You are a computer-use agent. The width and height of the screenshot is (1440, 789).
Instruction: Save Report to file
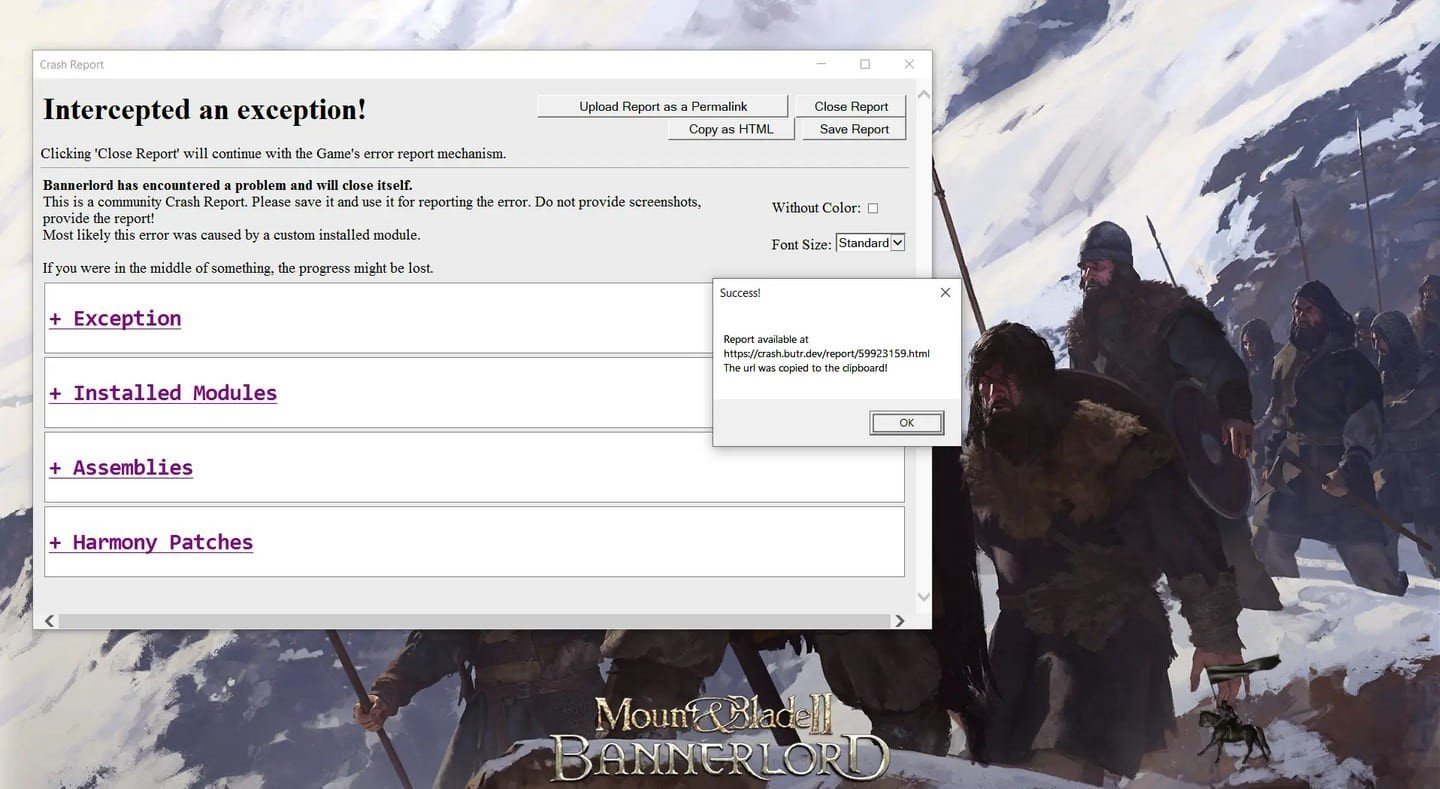tap(854, 129)
